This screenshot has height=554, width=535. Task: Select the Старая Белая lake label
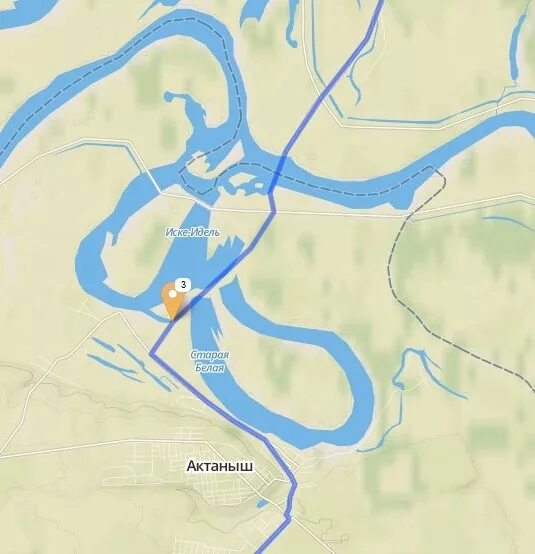(x=209, y=361)
